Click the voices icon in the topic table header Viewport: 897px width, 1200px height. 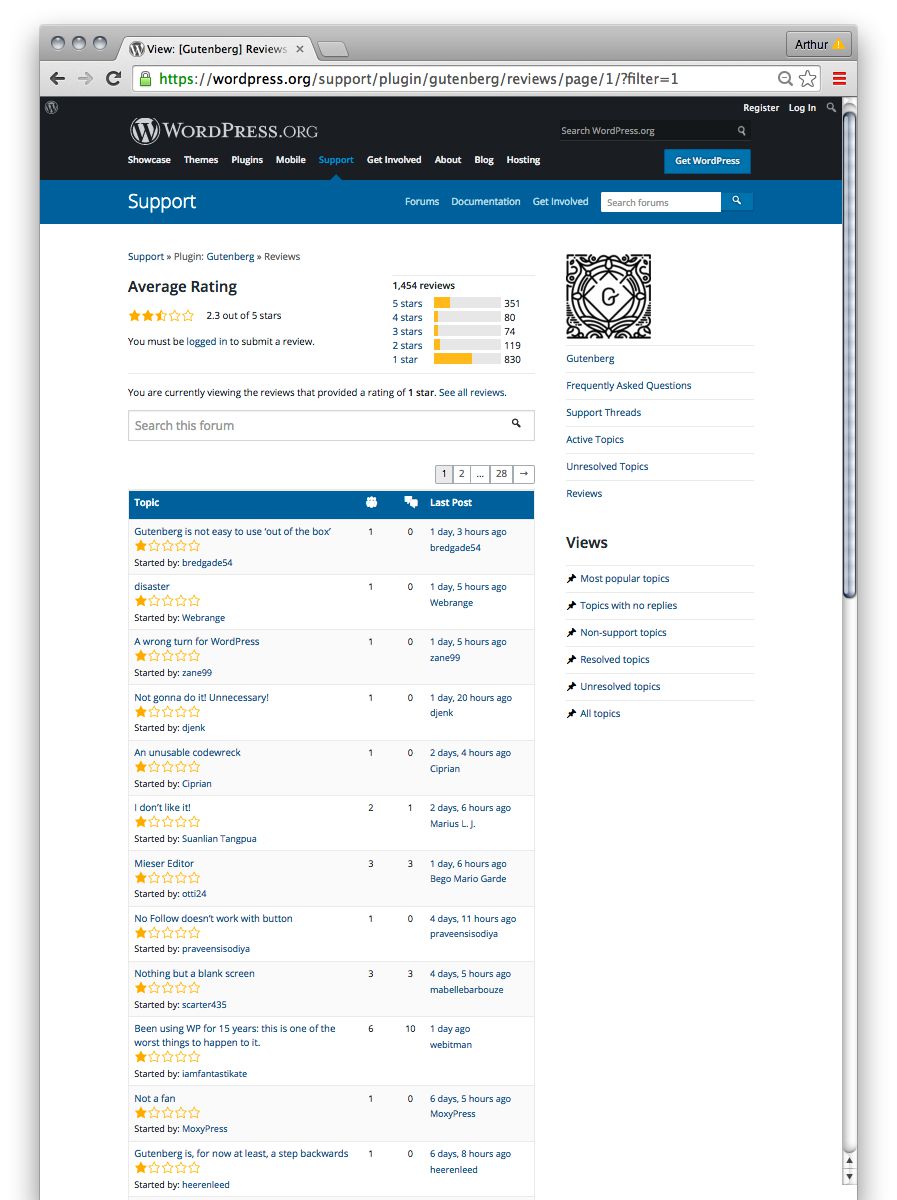371,502
